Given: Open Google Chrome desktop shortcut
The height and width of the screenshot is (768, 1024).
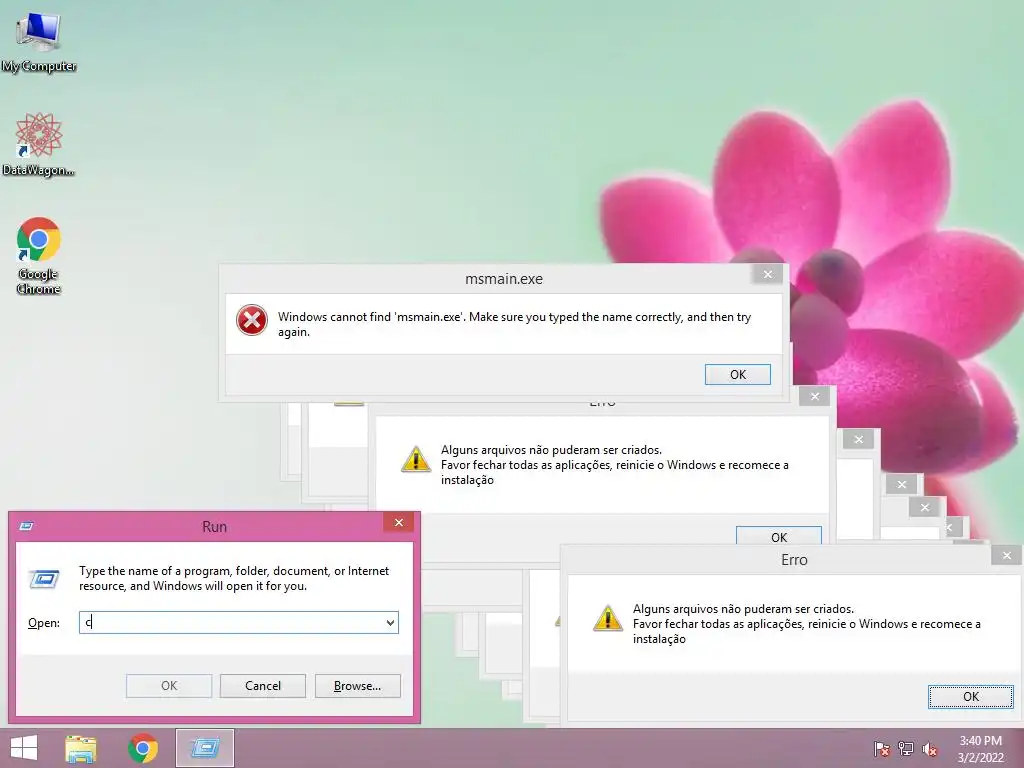Looking at the screenshot, I should coord(39,255).
